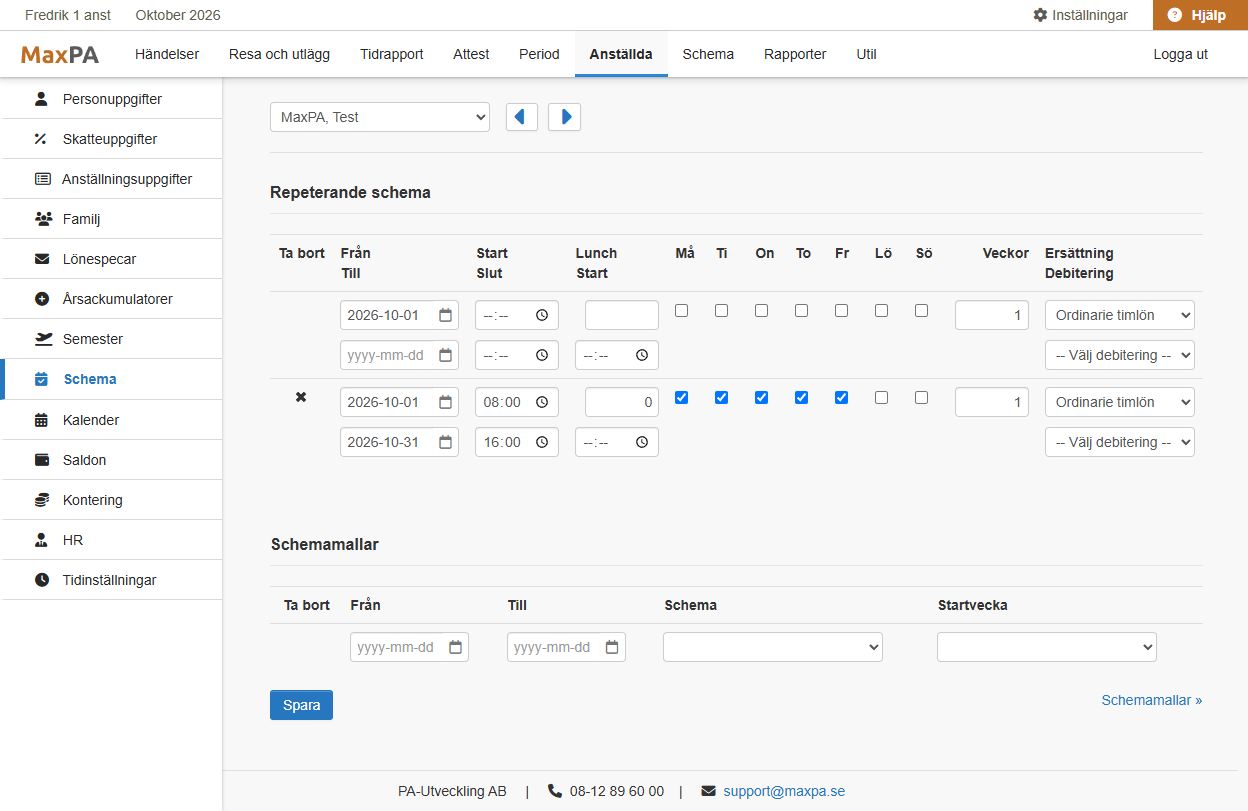Follow the Schemamallar » link
Viewport: 1248px width, 811px height.
click(1152, 700)
